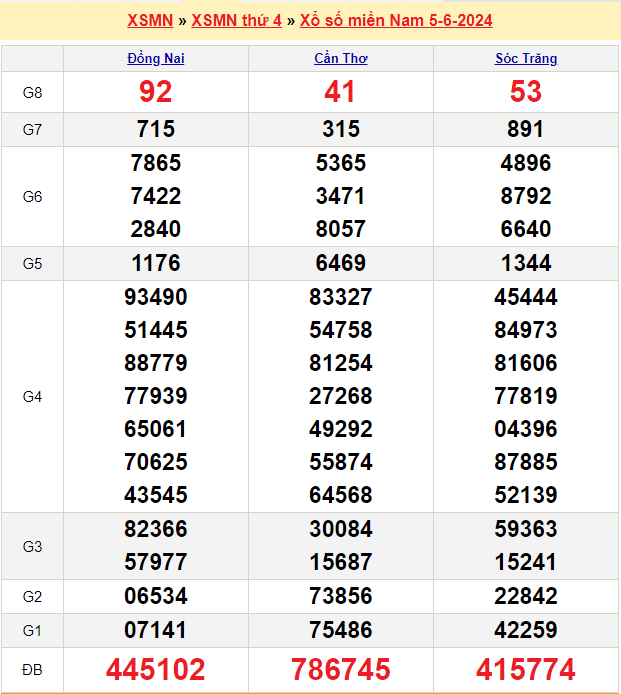Click the red G8 number 92
Screen dimensions: 621x694
pyautogui.click(x=156, y=92)
